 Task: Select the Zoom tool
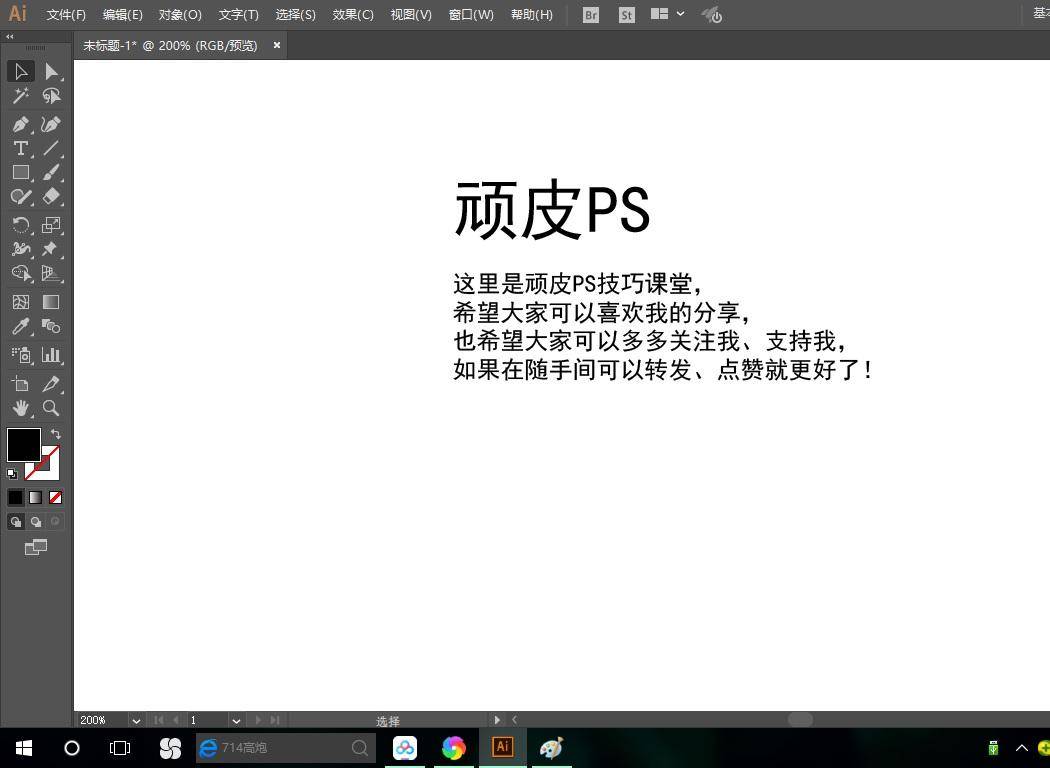[x=51, y=408]
